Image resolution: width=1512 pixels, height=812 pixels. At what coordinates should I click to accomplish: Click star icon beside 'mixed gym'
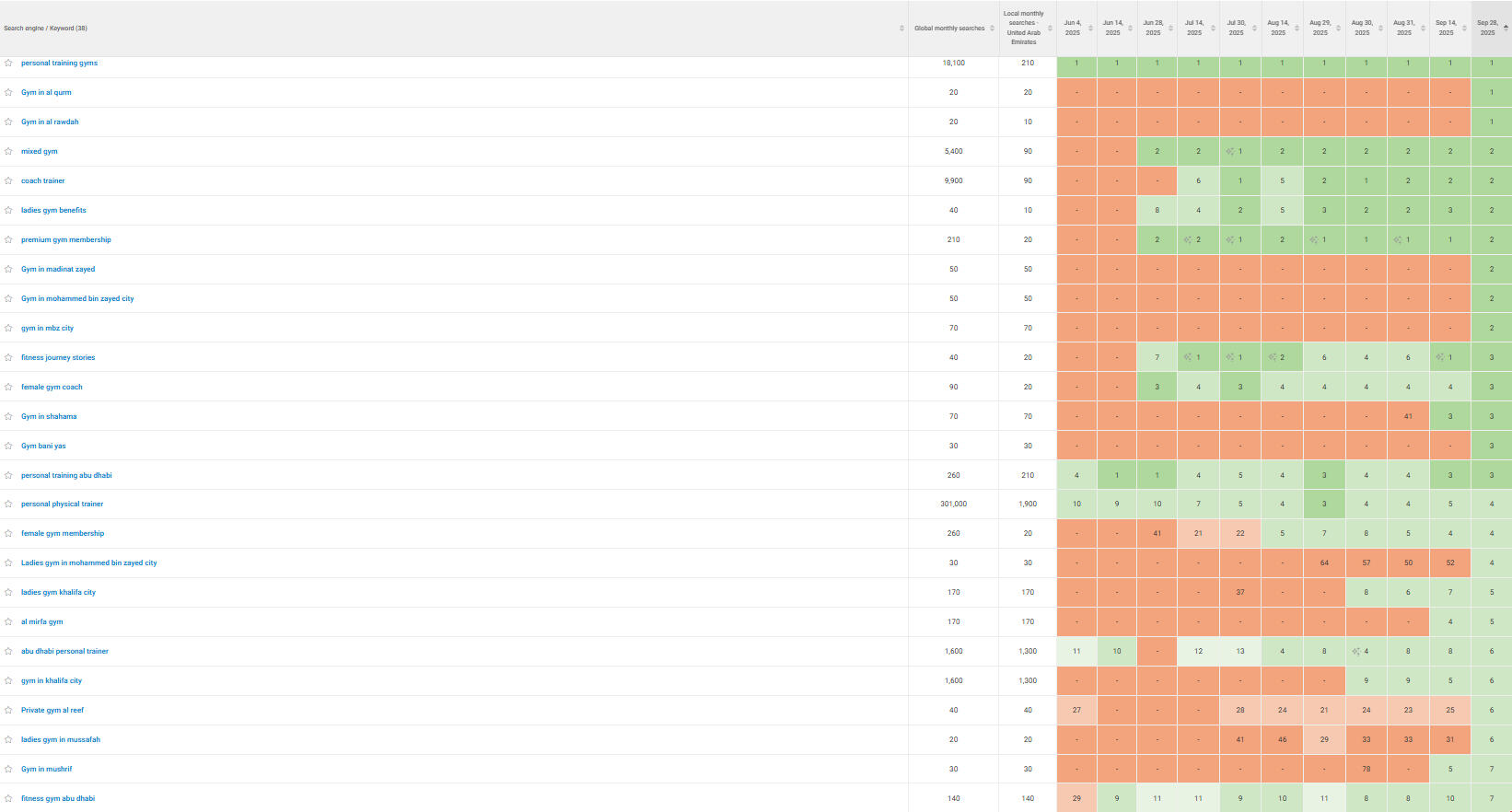click(x=8, y=152)
